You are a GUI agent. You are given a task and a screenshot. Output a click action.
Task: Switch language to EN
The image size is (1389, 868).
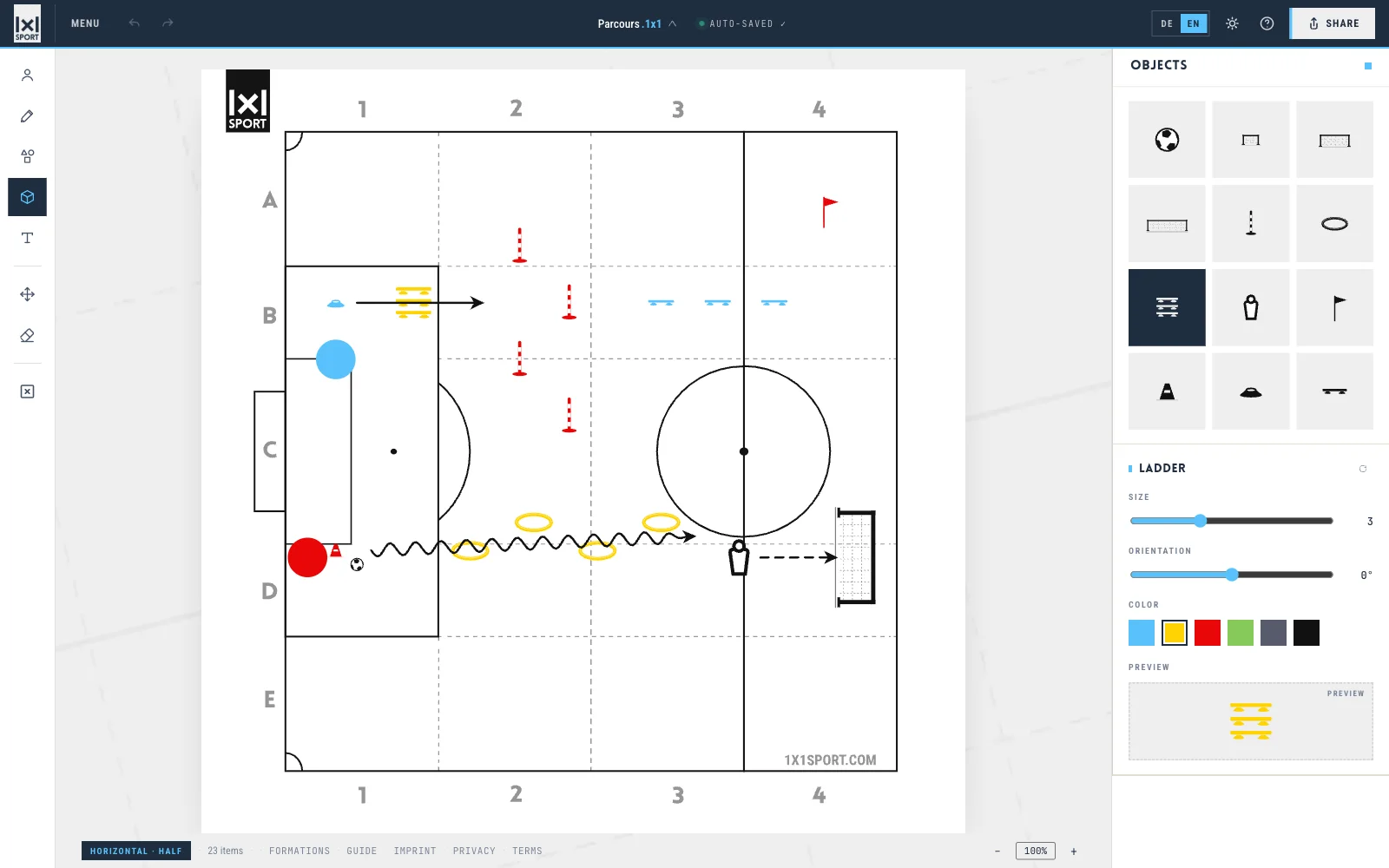pyautogui.click(x=1194, y=23)
